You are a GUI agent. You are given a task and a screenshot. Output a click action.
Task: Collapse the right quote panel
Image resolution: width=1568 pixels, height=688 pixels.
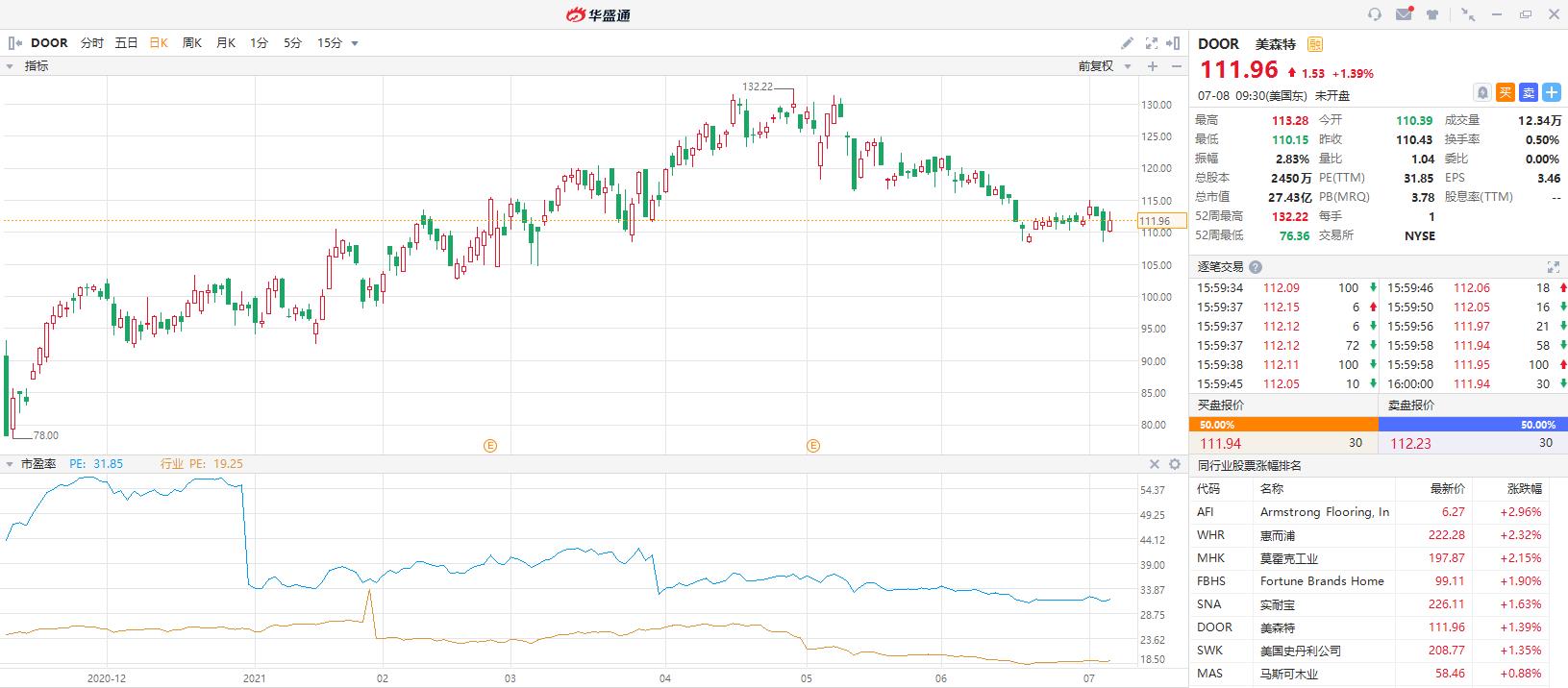tap(1175, 43)
